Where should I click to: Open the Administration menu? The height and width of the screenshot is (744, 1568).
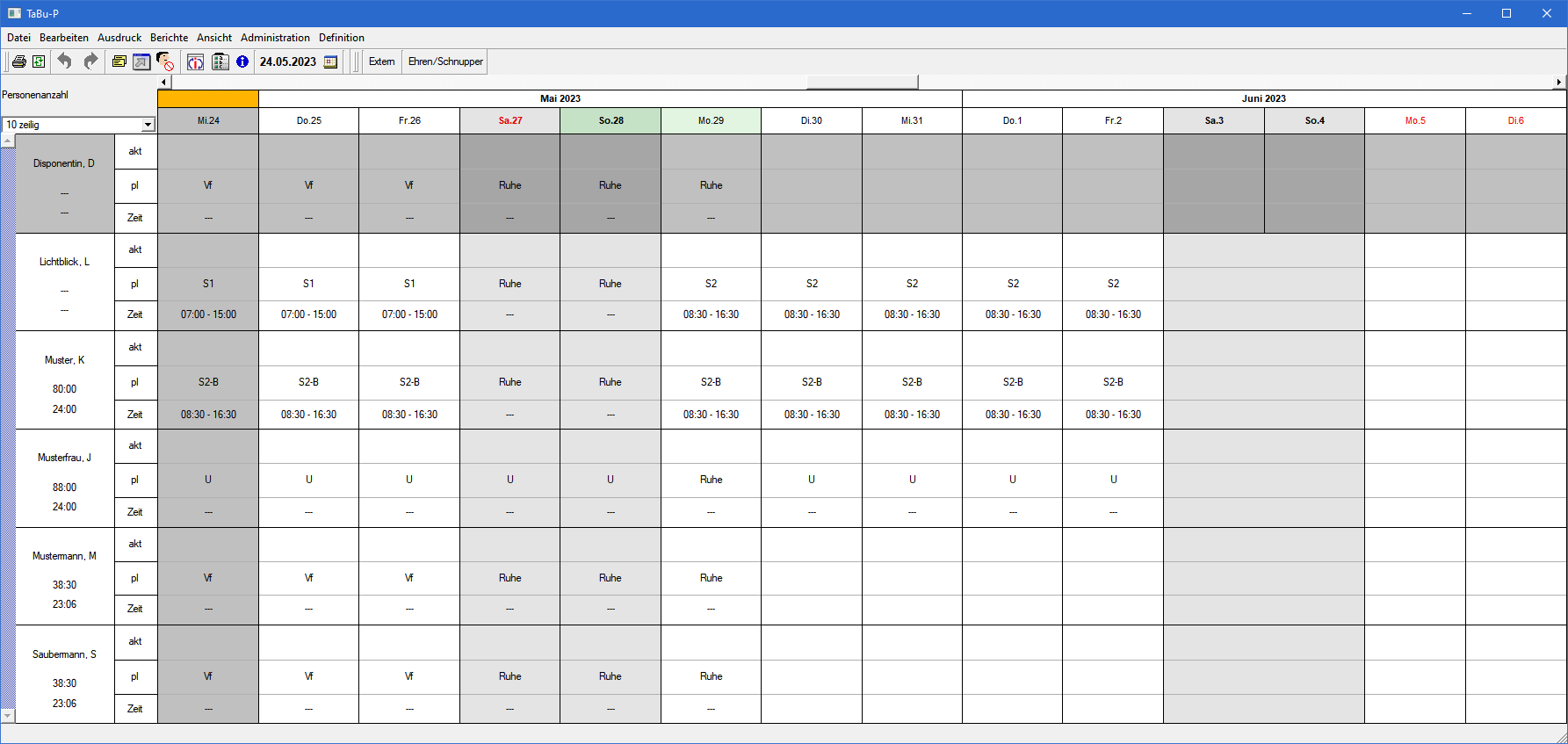275,38
